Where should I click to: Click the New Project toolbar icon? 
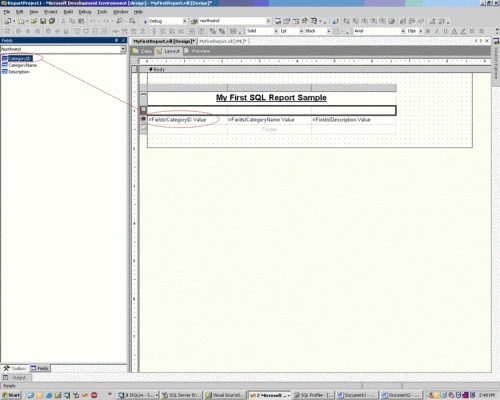[7, 21]
